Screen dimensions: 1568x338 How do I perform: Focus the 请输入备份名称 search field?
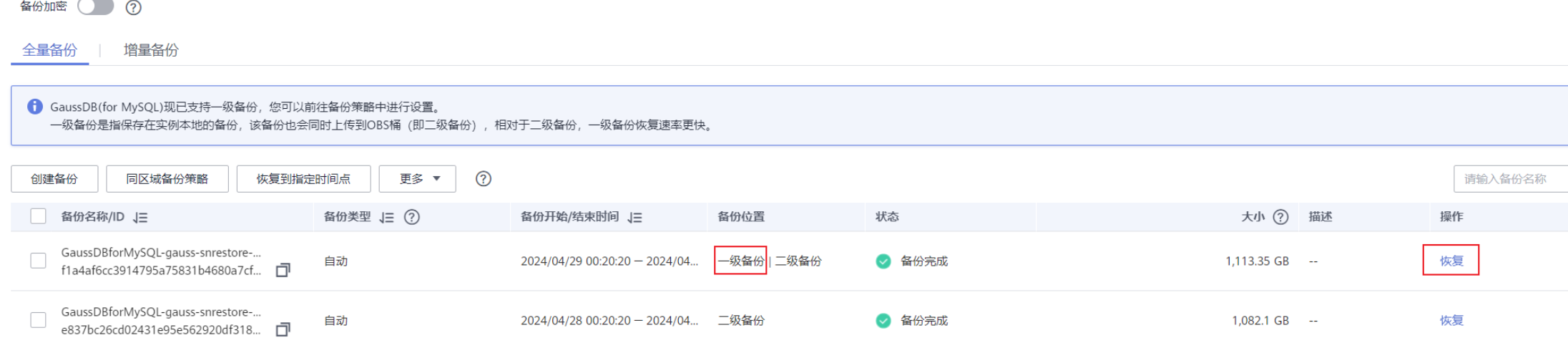click(x=1509, y=179)
